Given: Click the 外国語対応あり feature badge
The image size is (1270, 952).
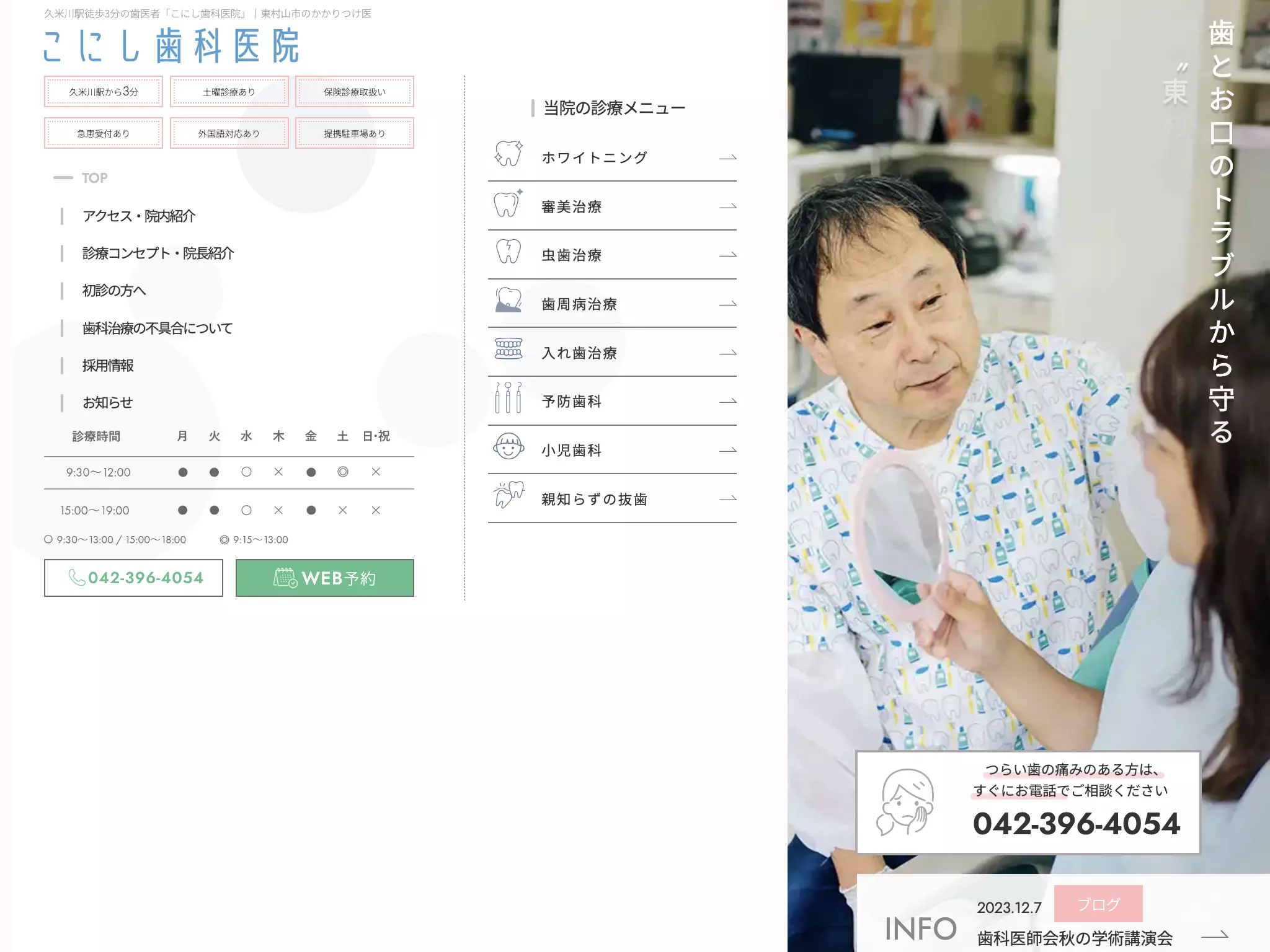Looking at the screenshot, I should click(x=229, y=133).
